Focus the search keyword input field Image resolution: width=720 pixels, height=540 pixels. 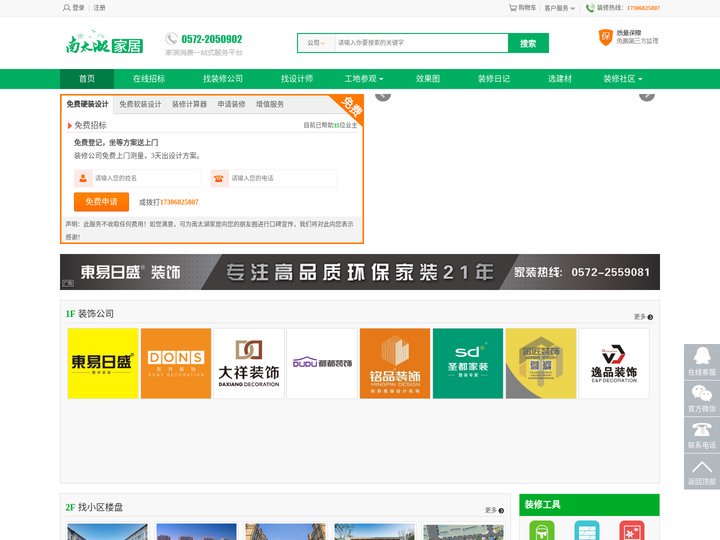pyautogui.click(x=421, y=43)
